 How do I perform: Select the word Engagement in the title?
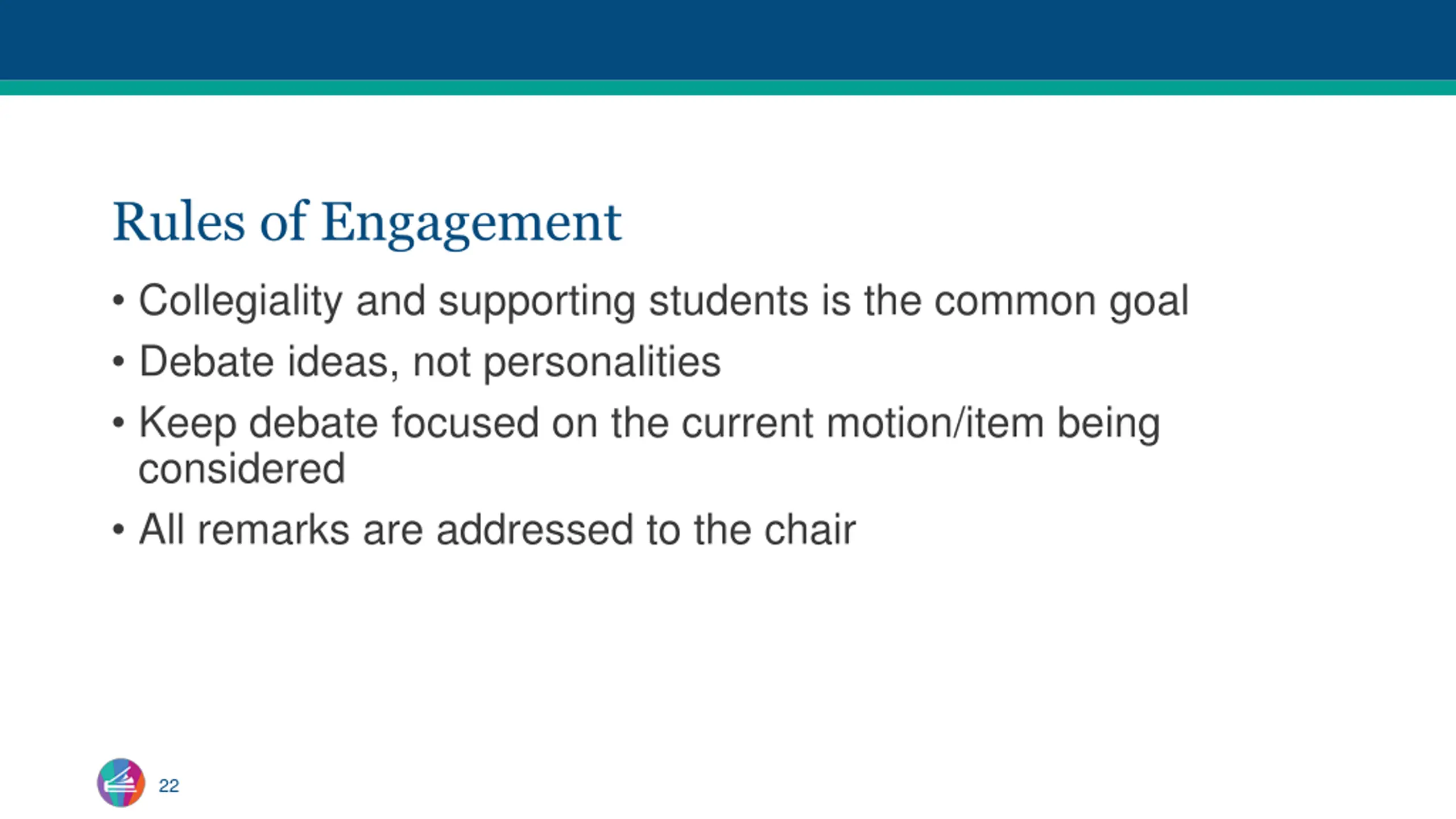pyautogui.click(x=471, y=224)
